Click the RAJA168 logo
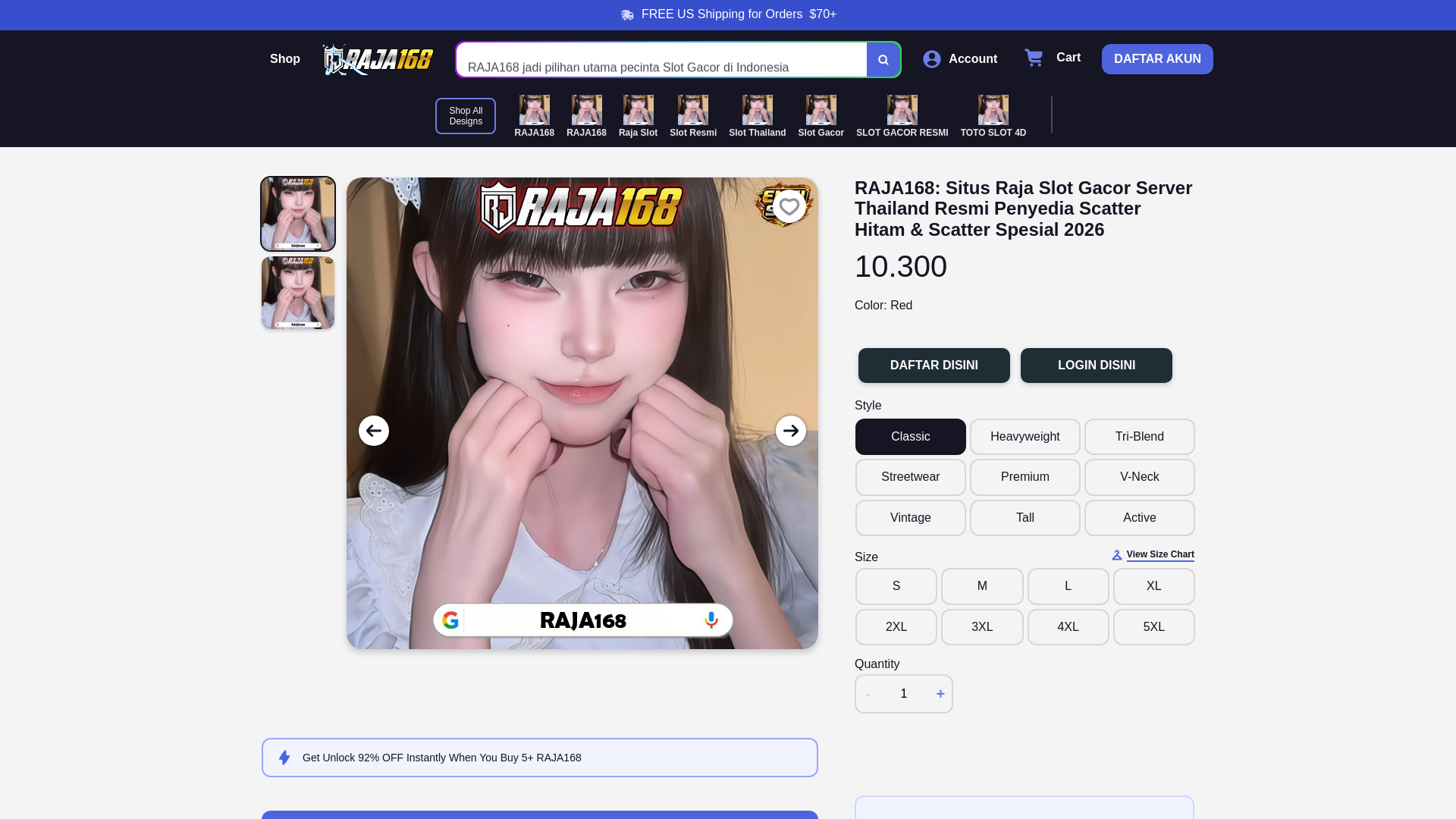This screenshot has height=819, width=1456. point(378,59)
